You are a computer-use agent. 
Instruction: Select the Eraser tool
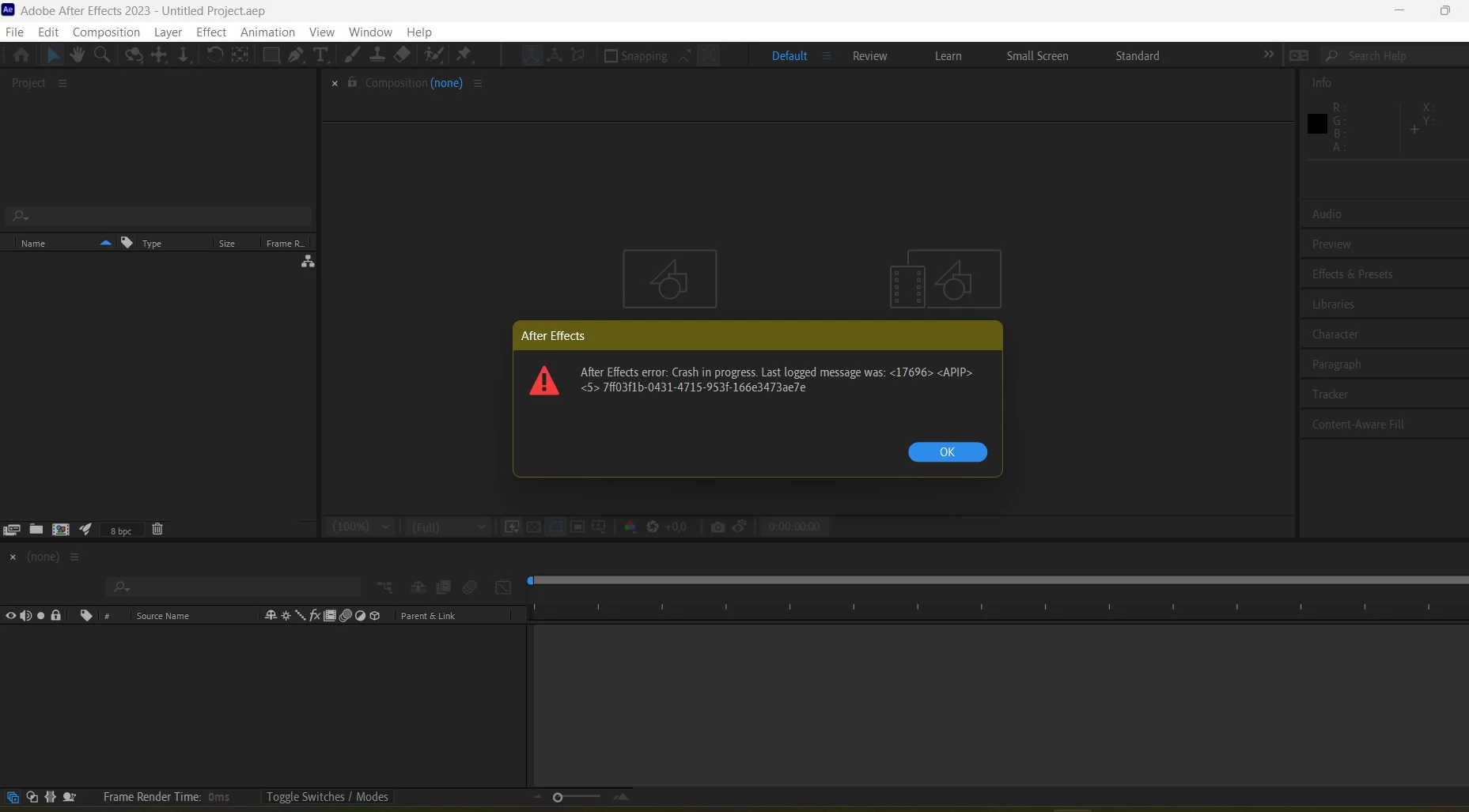click(402, 55)
